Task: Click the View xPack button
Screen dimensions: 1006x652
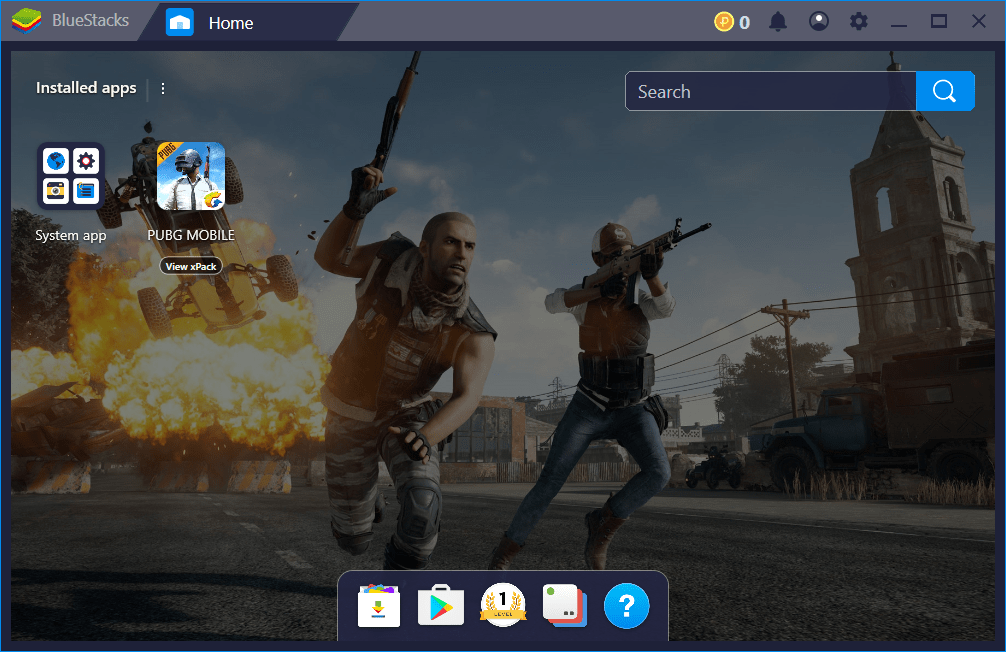Action: [x=191, y=266]
